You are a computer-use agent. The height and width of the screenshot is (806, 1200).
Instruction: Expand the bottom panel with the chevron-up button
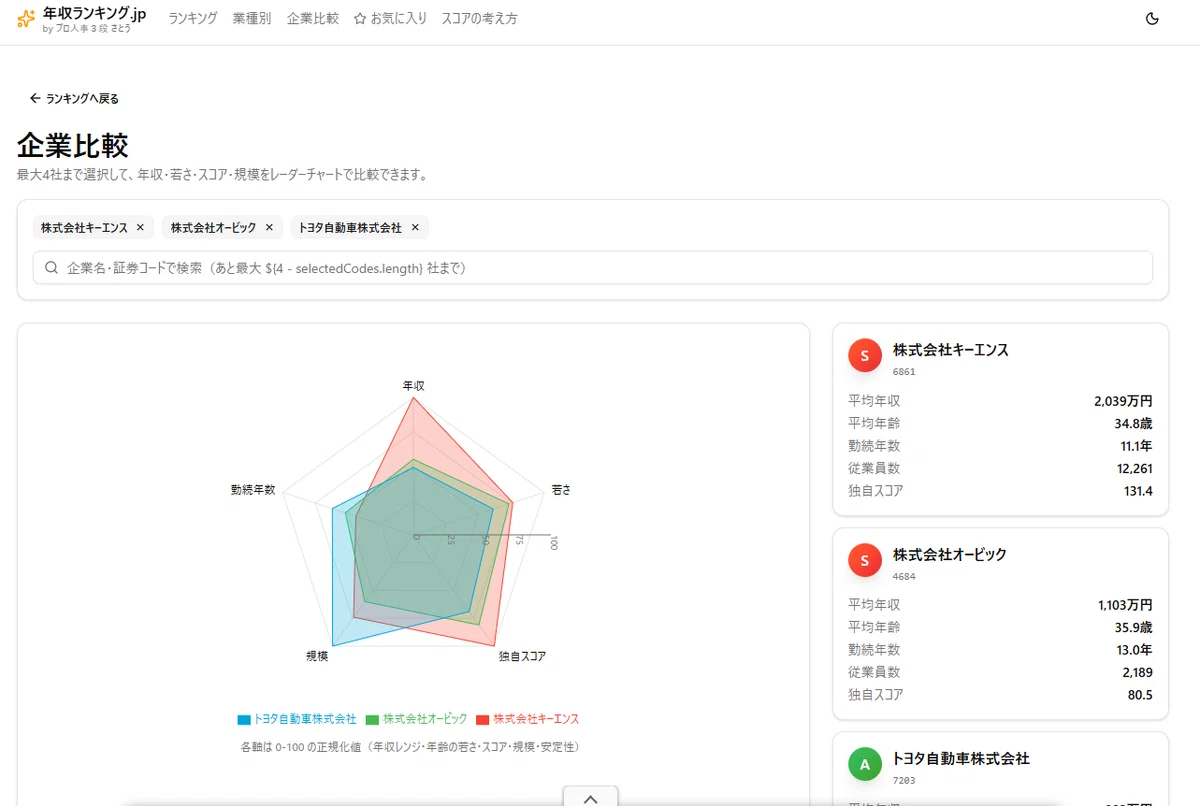tap(590, 797)
